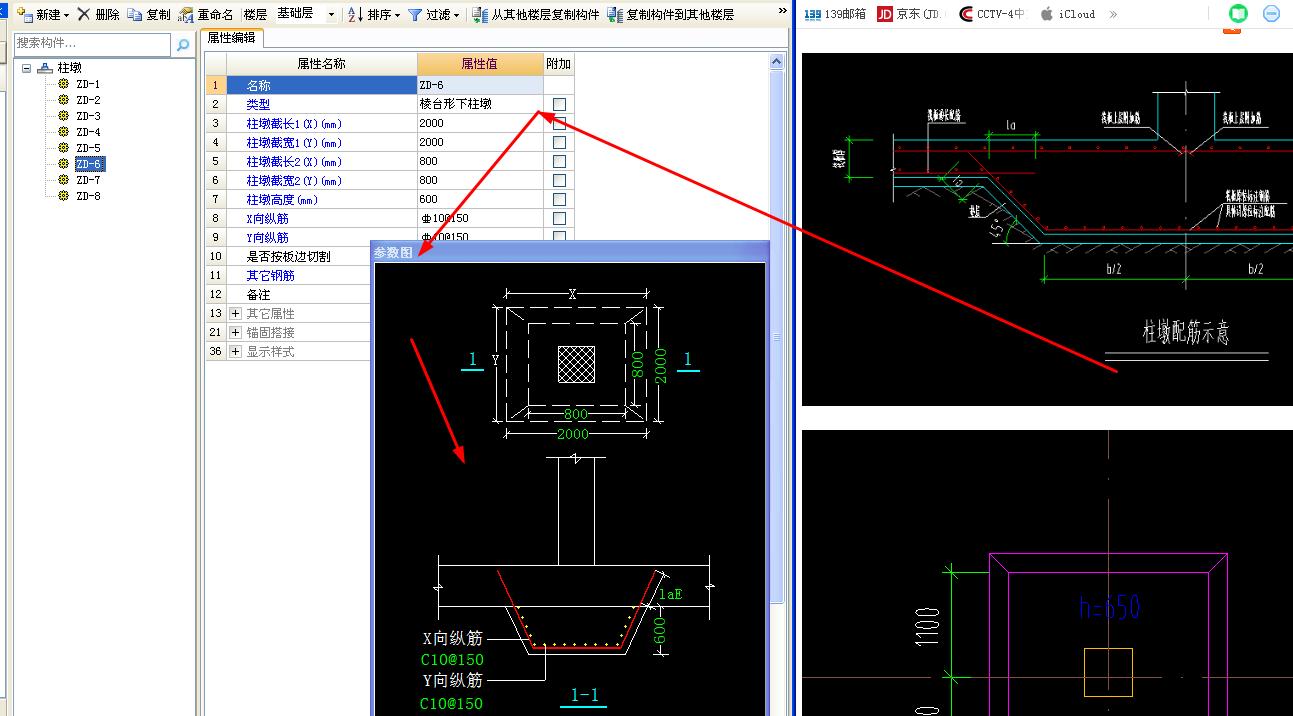Select ZD-6 in component tree
This screenshot has width=1293, height=716.
89,164
